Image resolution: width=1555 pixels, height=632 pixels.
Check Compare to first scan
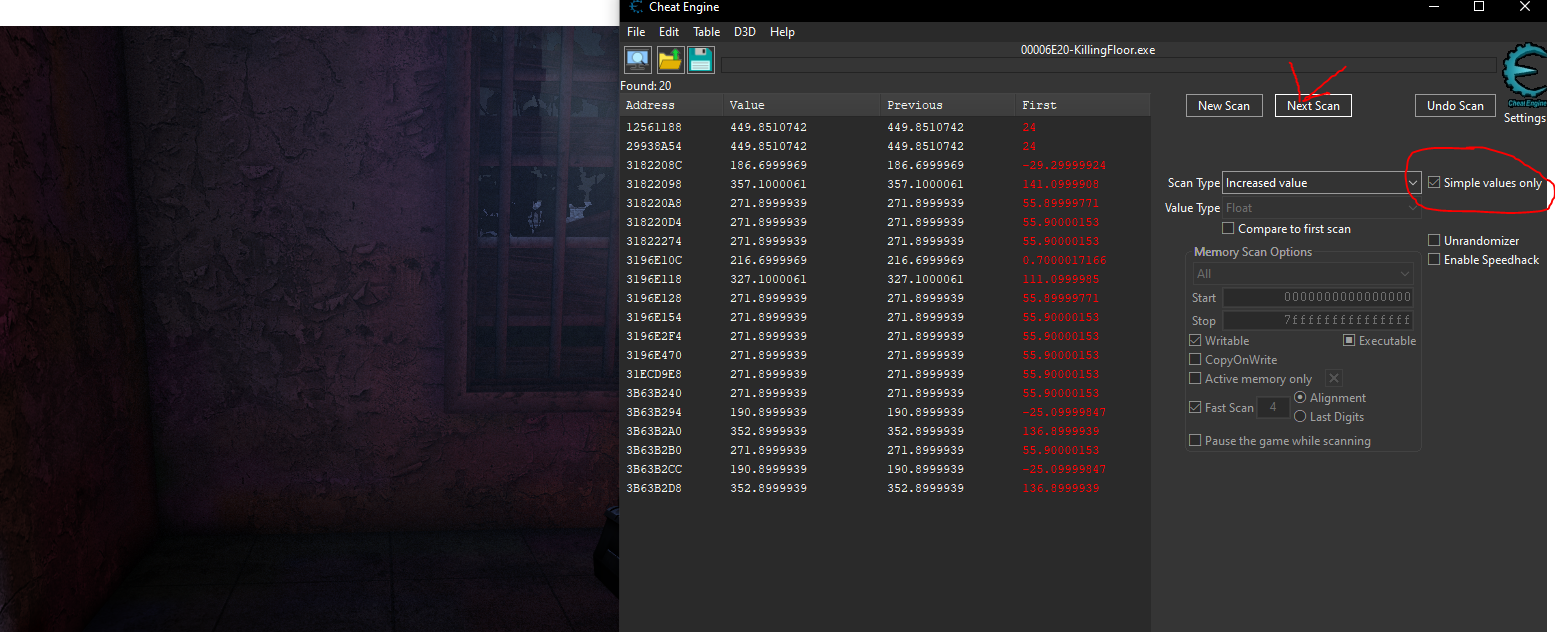click(x=1228, y=229)
